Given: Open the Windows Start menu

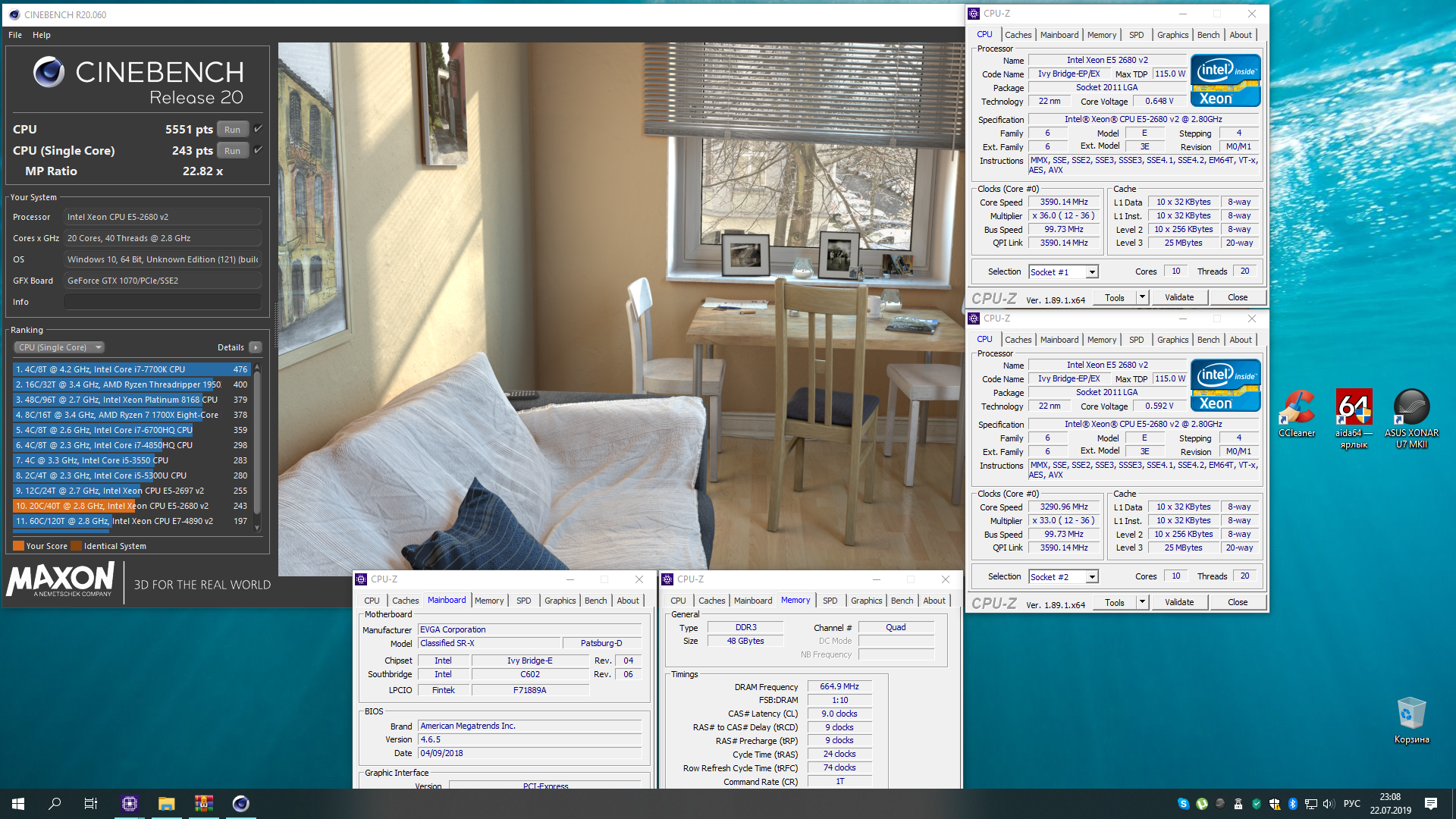Looking at the screenshot, I should 18,803.
